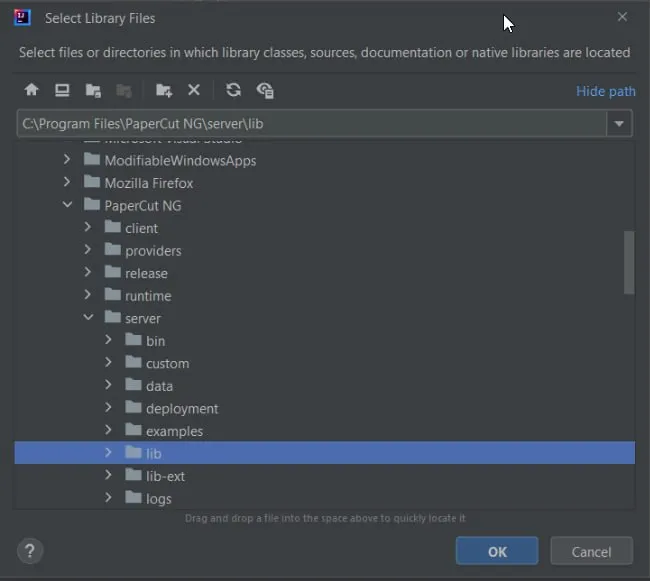Expand the selected lib folder chevron
The image size is (650, 581).
(108, 452)
